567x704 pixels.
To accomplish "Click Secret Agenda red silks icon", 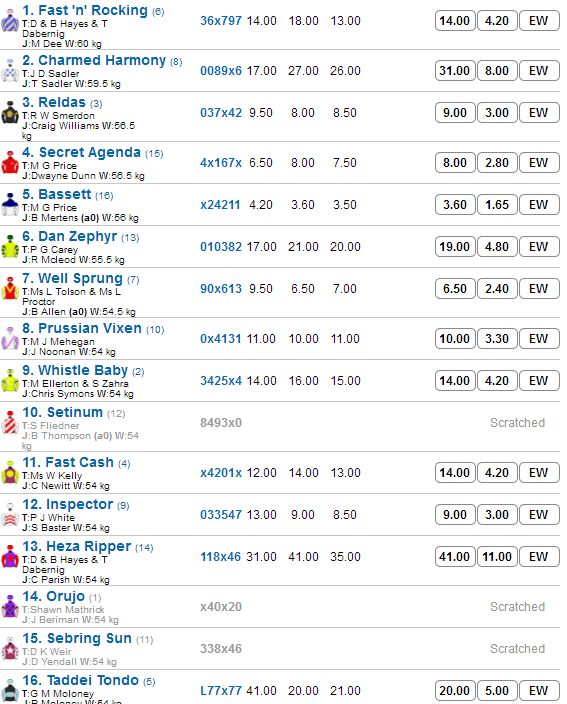I will [10, 163].
